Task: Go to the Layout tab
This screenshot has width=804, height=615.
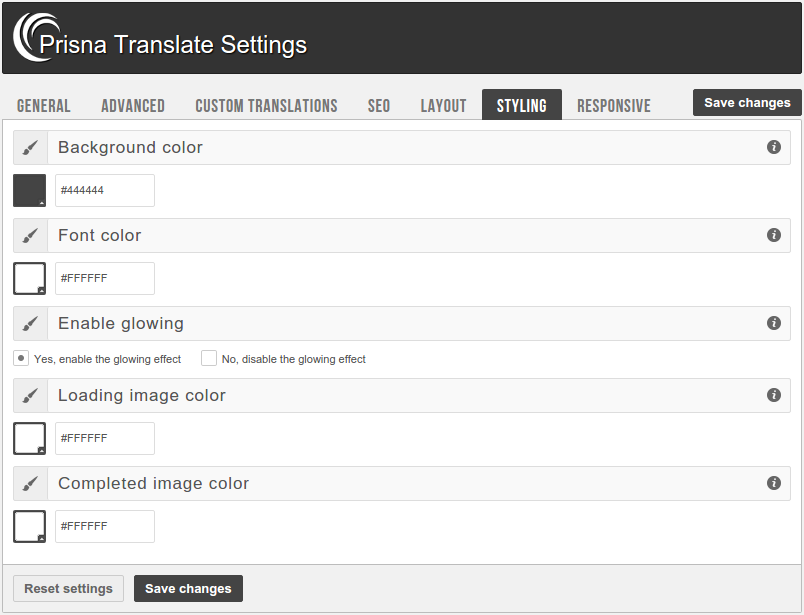Action: [x=444, y=106]
